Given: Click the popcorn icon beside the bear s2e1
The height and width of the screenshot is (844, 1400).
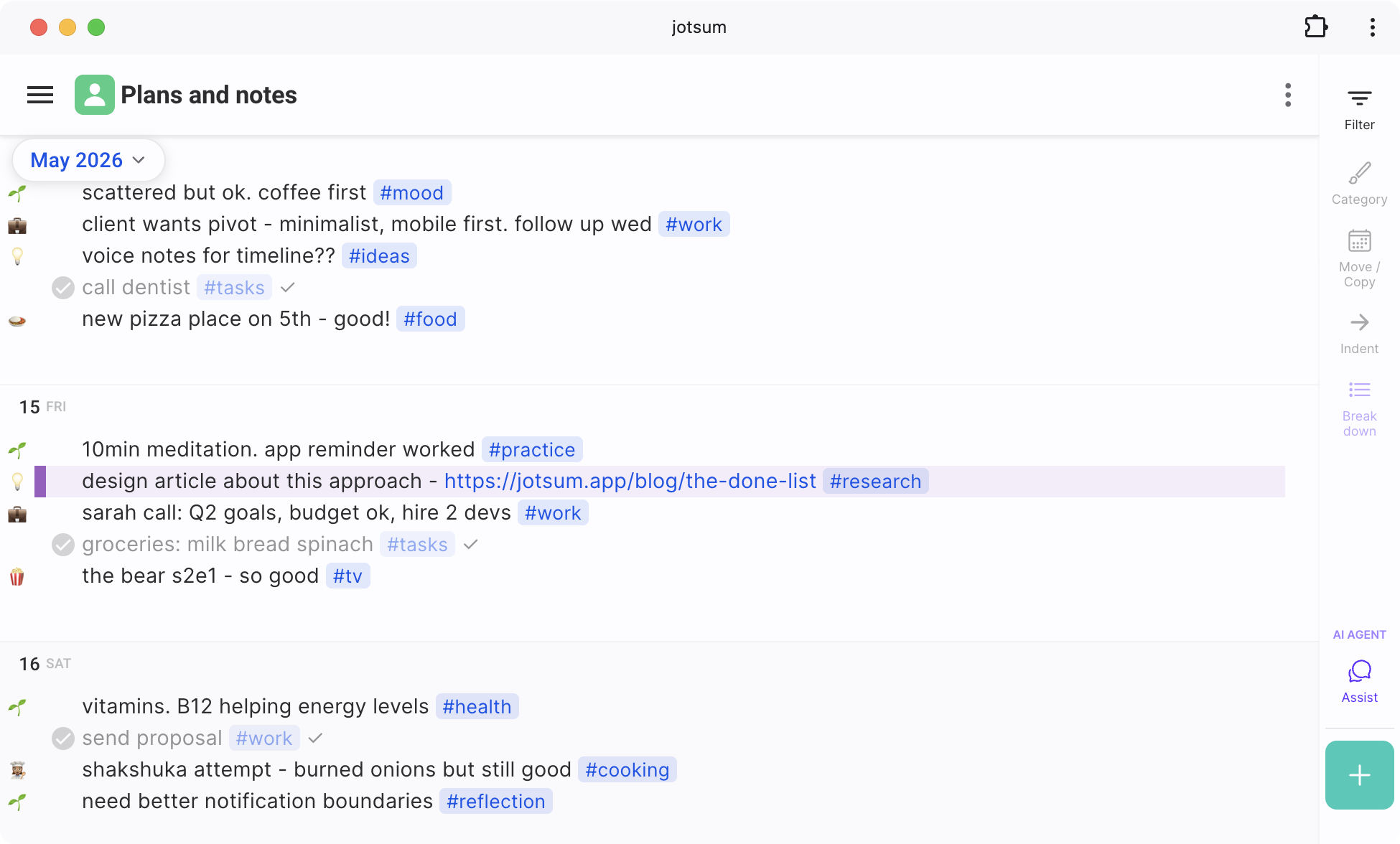Looking at the screenshot, I should pyautogui.click(x=17, y=576).
